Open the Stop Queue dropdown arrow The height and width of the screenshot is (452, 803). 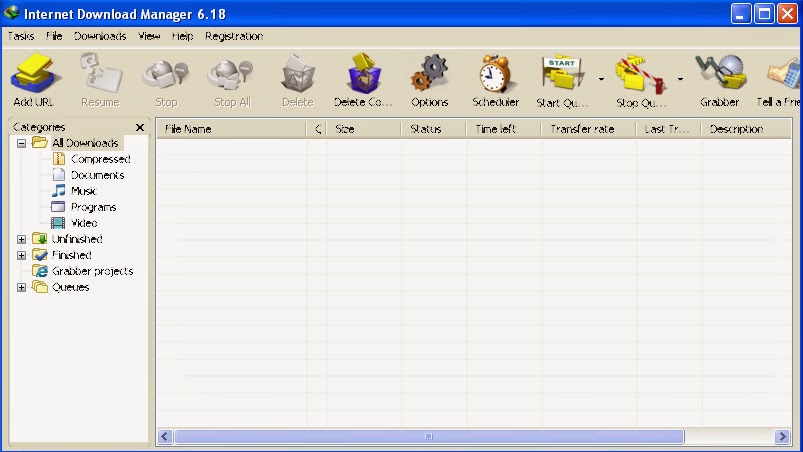681,78
